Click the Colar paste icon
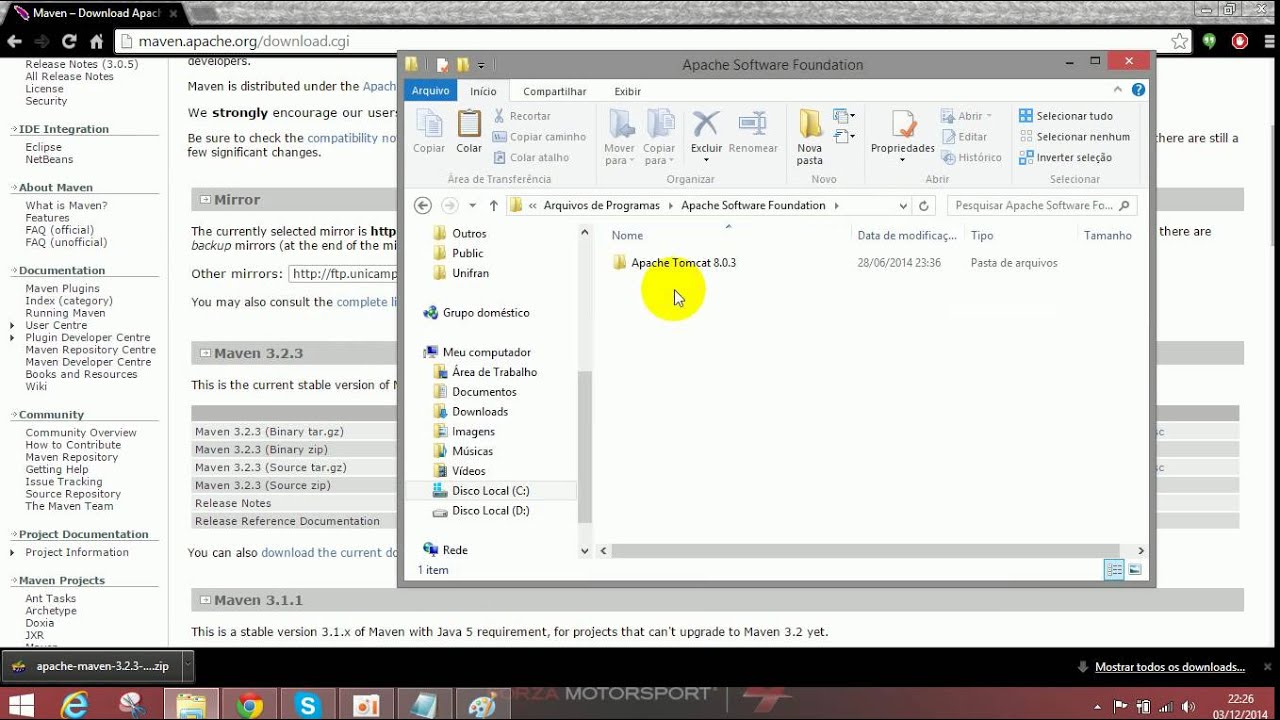Viewport: 1280px width, 720px height. coord(469,131)
